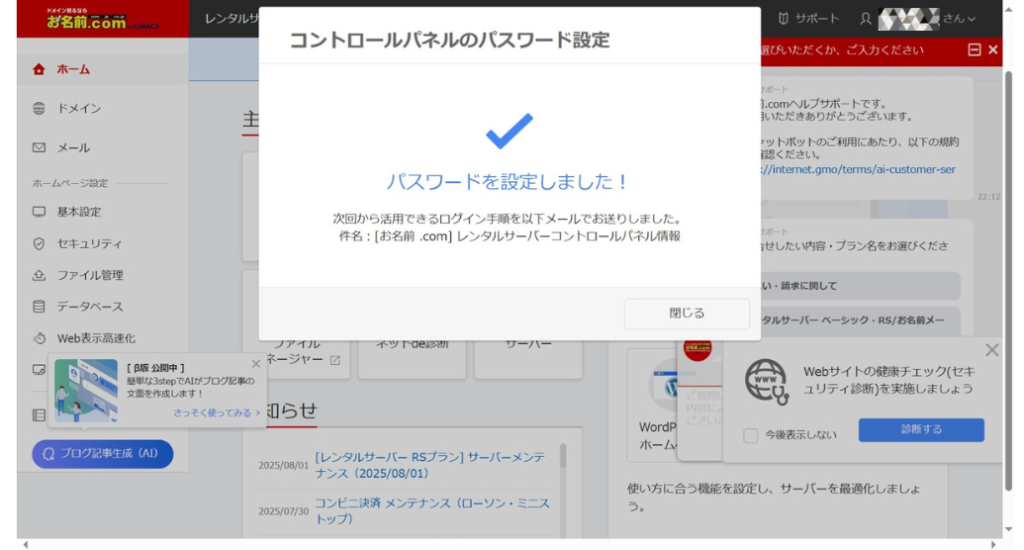Viewport: 1024px width, 550px height.
Task: Follow the さっそく使ってみる link
Action: 216,412
